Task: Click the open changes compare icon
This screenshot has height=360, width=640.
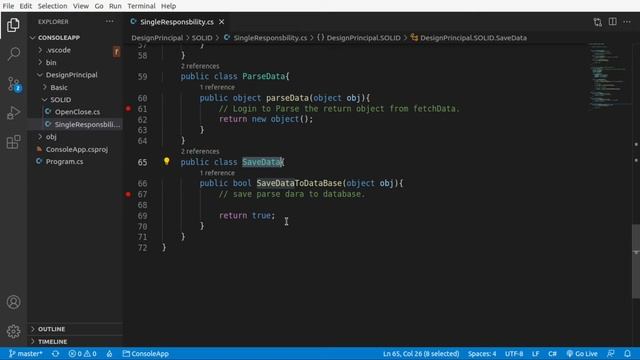Action: 598,22
